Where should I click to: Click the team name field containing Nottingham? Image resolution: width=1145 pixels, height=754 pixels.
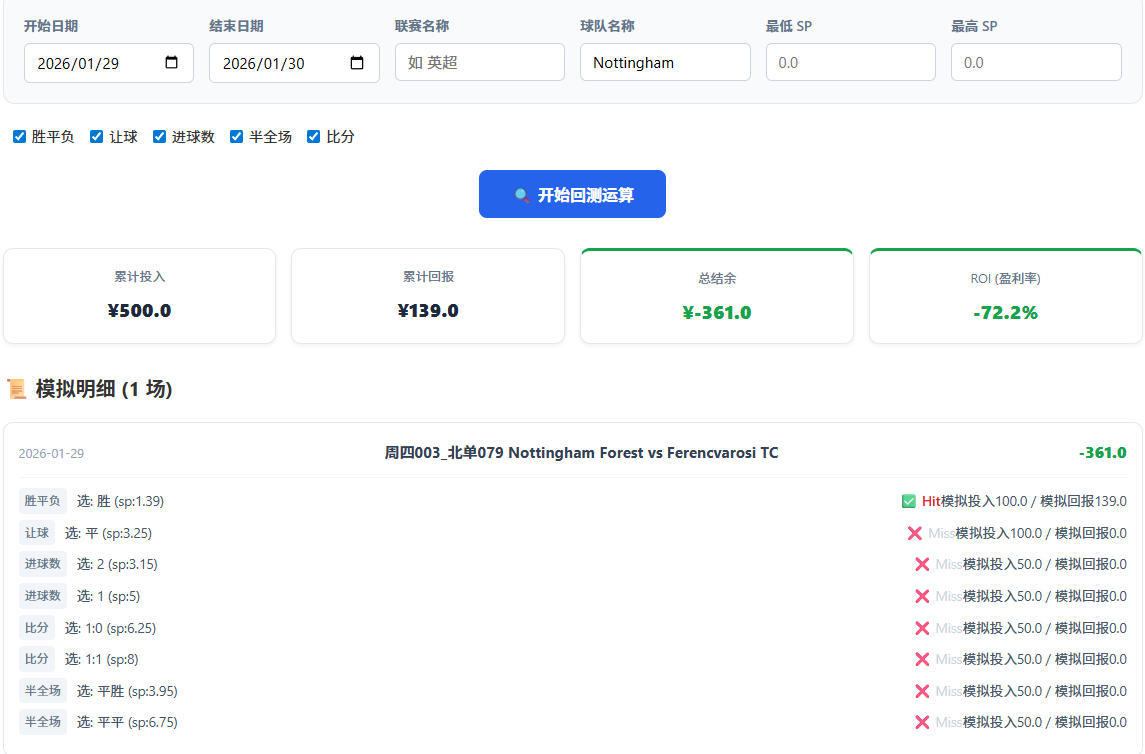coord(665,62)
